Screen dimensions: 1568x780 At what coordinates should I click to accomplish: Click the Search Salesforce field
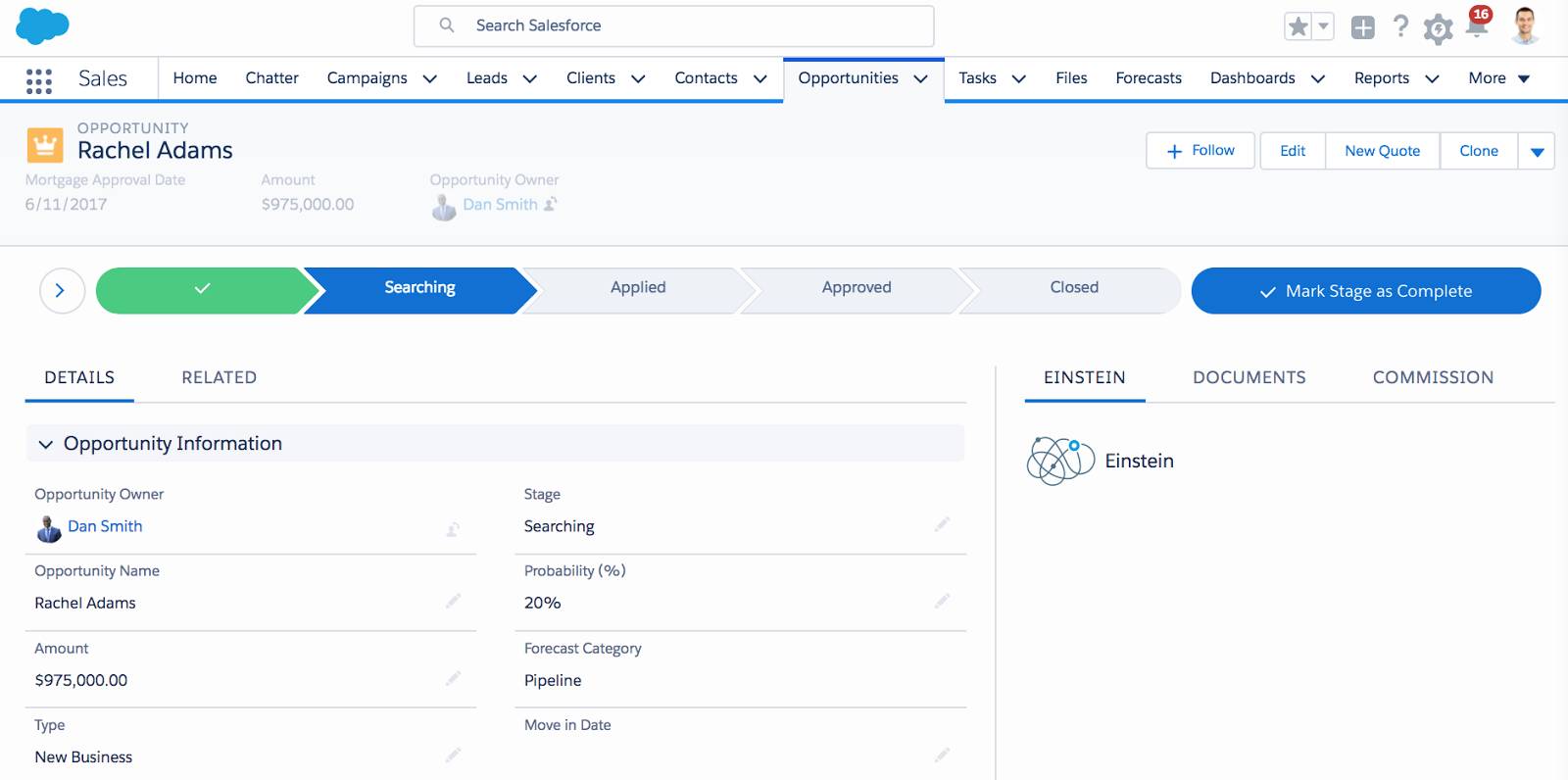click(673, 26)
